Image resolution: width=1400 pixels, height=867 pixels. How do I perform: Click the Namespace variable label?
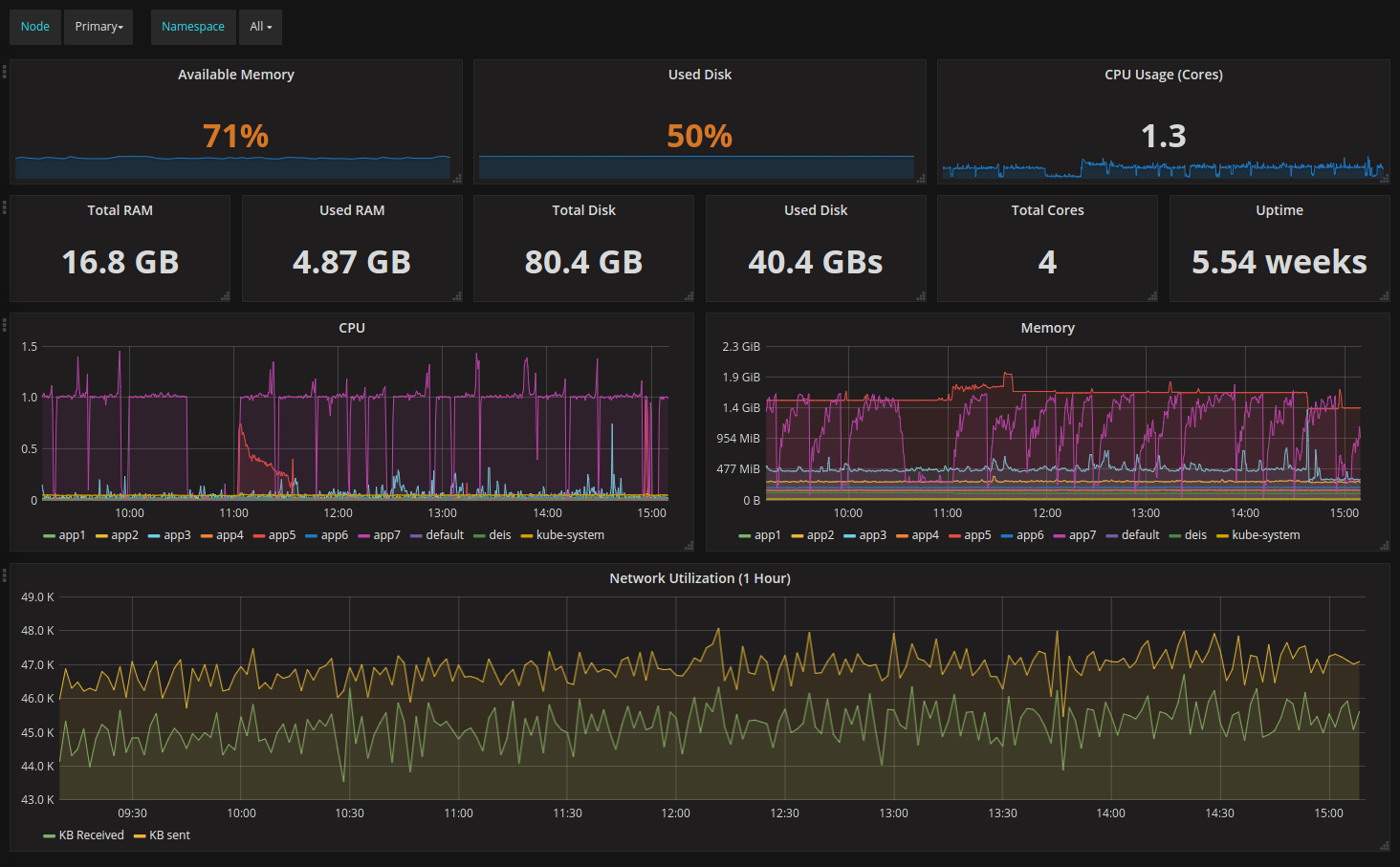click(x=193, y=27)
